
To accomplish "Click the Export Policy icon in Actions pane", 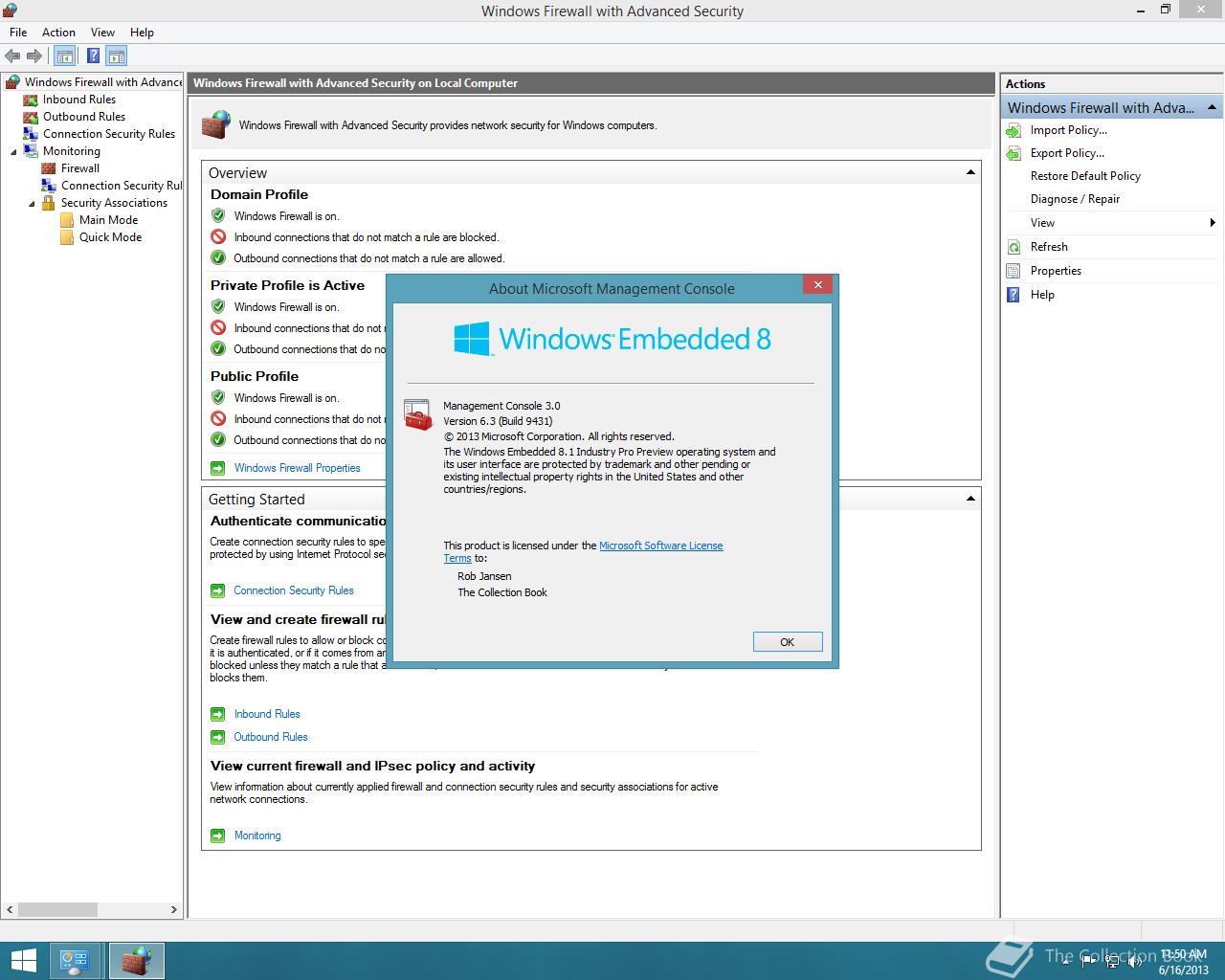I will (x=1013, y=153).
